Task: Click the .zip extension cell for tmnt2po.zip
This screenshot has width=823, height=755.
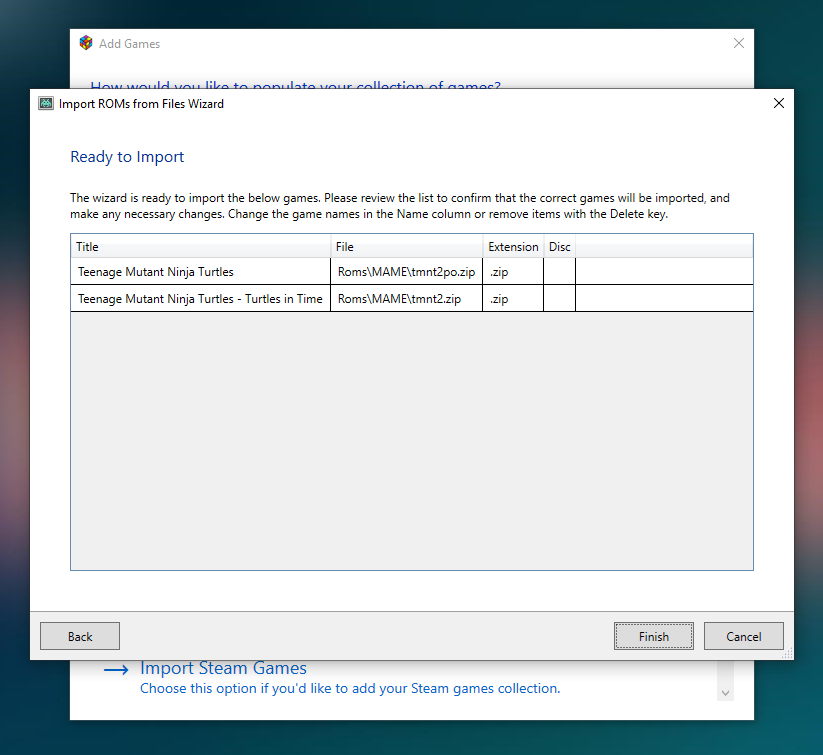Action: [513, 271]
